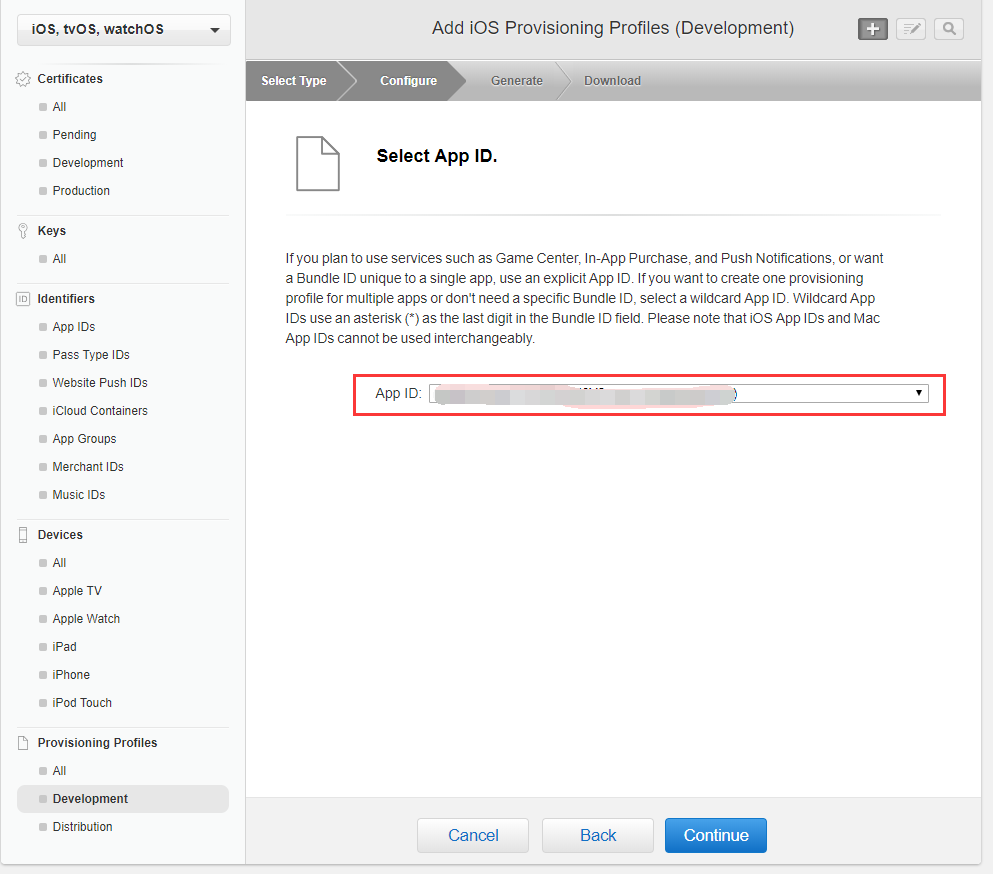Screen dimensions: 993x874
Task: Show iPhone devices in sidebar
Action: coord(71,675)
